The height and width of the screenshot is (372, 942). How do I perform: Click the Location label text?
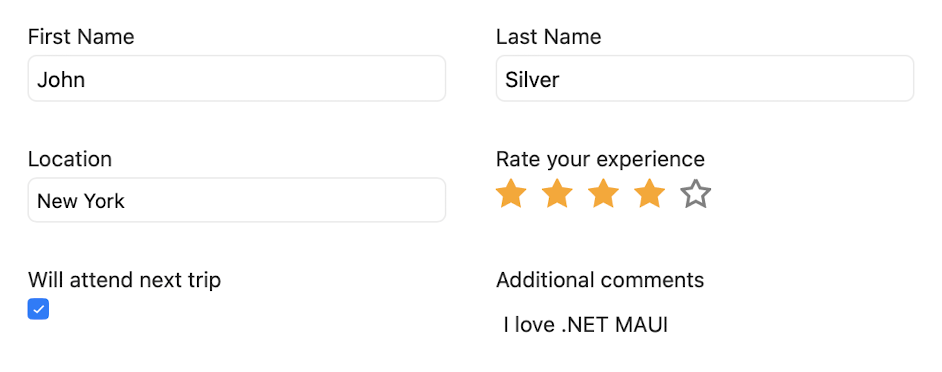[70, 159]
